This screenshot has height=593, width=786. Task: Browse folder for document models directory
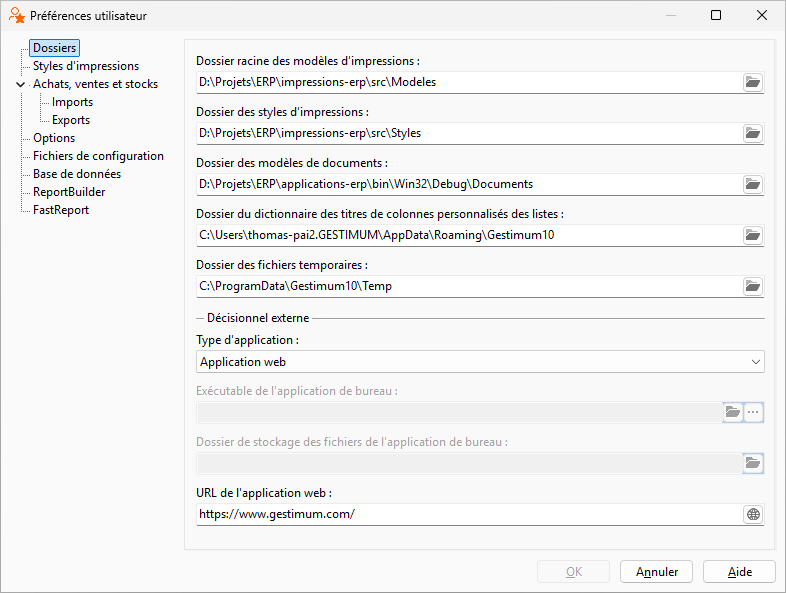[752, 184]
